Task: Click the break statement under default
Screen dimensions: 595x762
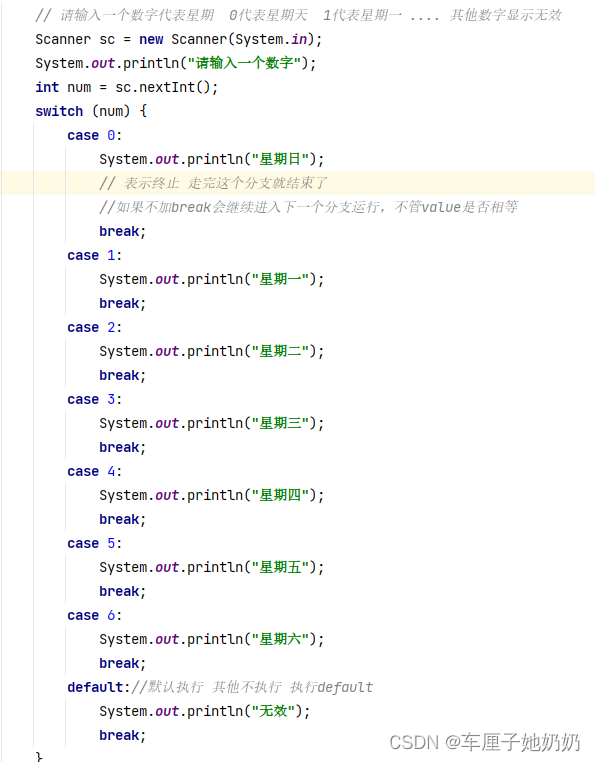Action: tap(122, 735)
